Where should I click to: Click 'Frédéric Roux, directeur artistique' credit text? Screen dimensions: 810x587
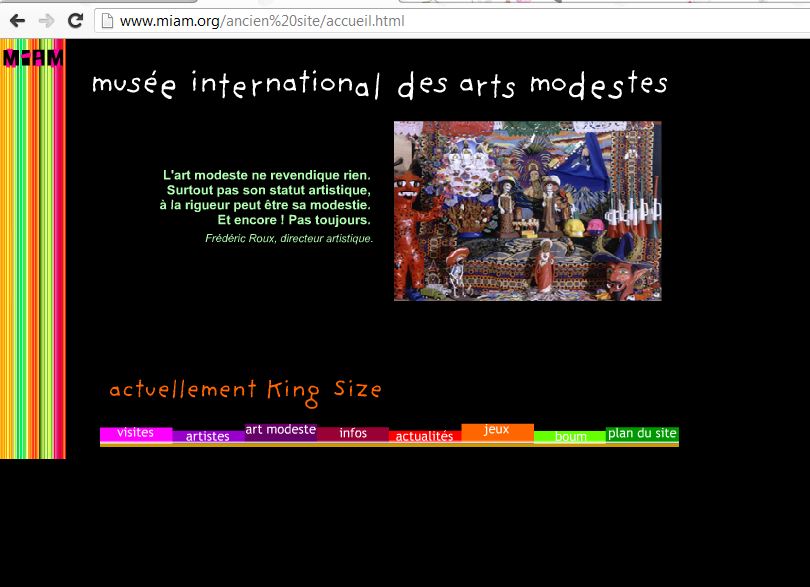click(x=288, y=239)
